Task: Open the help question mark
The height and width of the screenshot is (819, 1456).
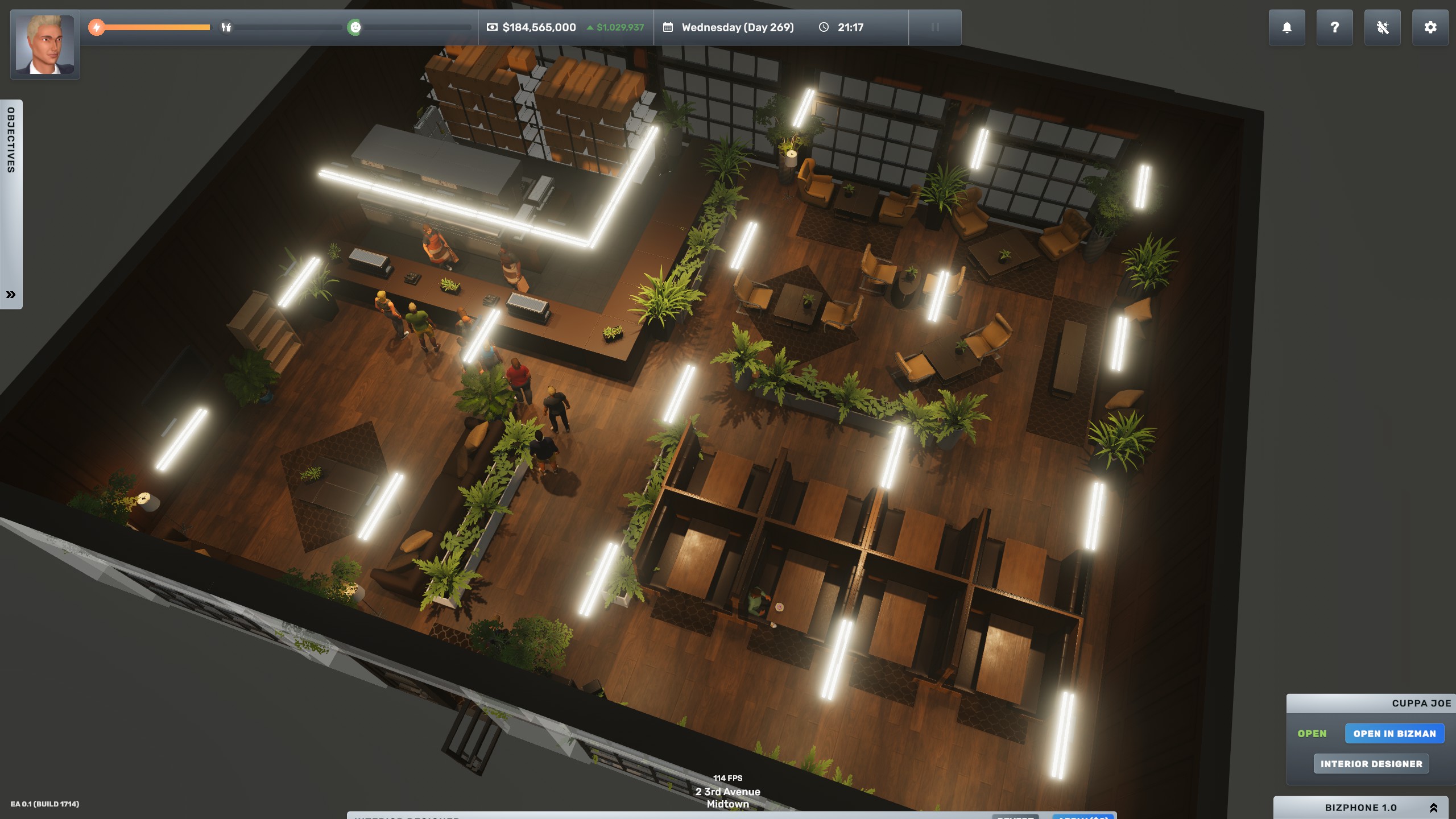Action: 1334,27
